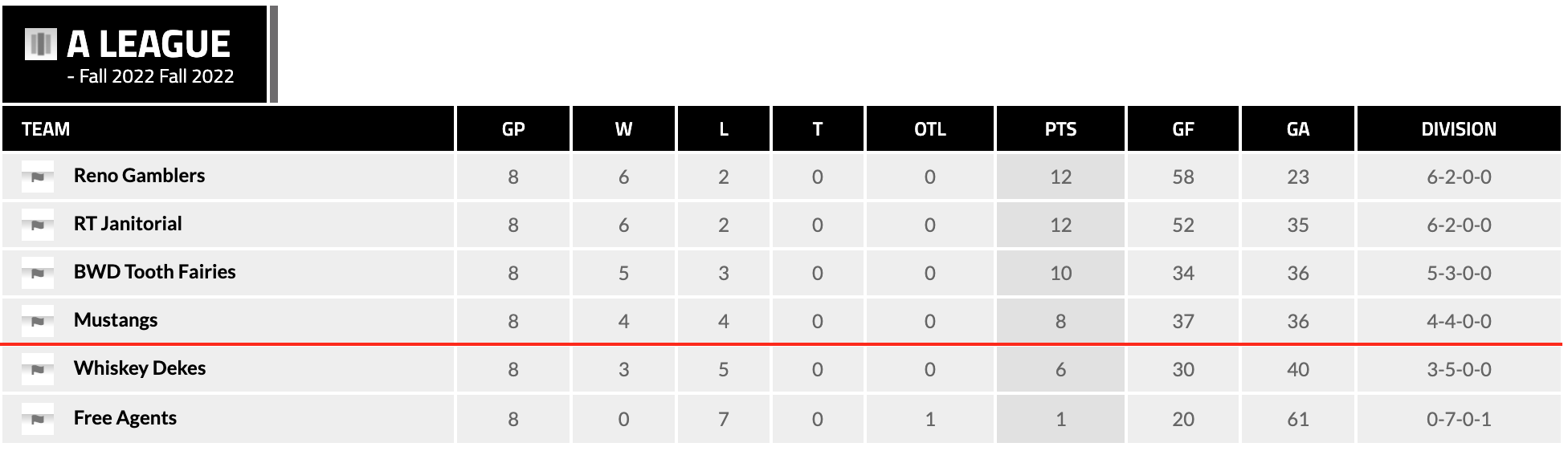Click the Reno Gamblers team flag icon

pos(38,177)
